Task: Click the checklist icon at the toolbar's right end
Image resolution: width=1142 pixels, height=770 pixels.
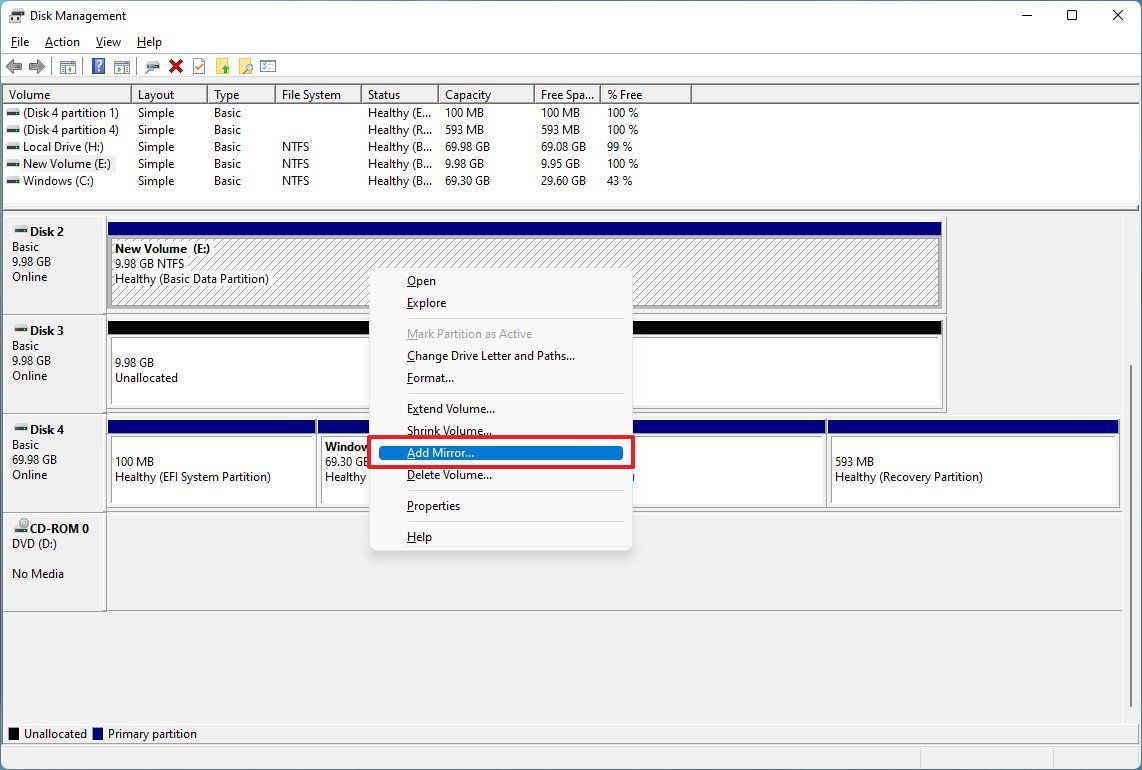Action: click(267, 66)
